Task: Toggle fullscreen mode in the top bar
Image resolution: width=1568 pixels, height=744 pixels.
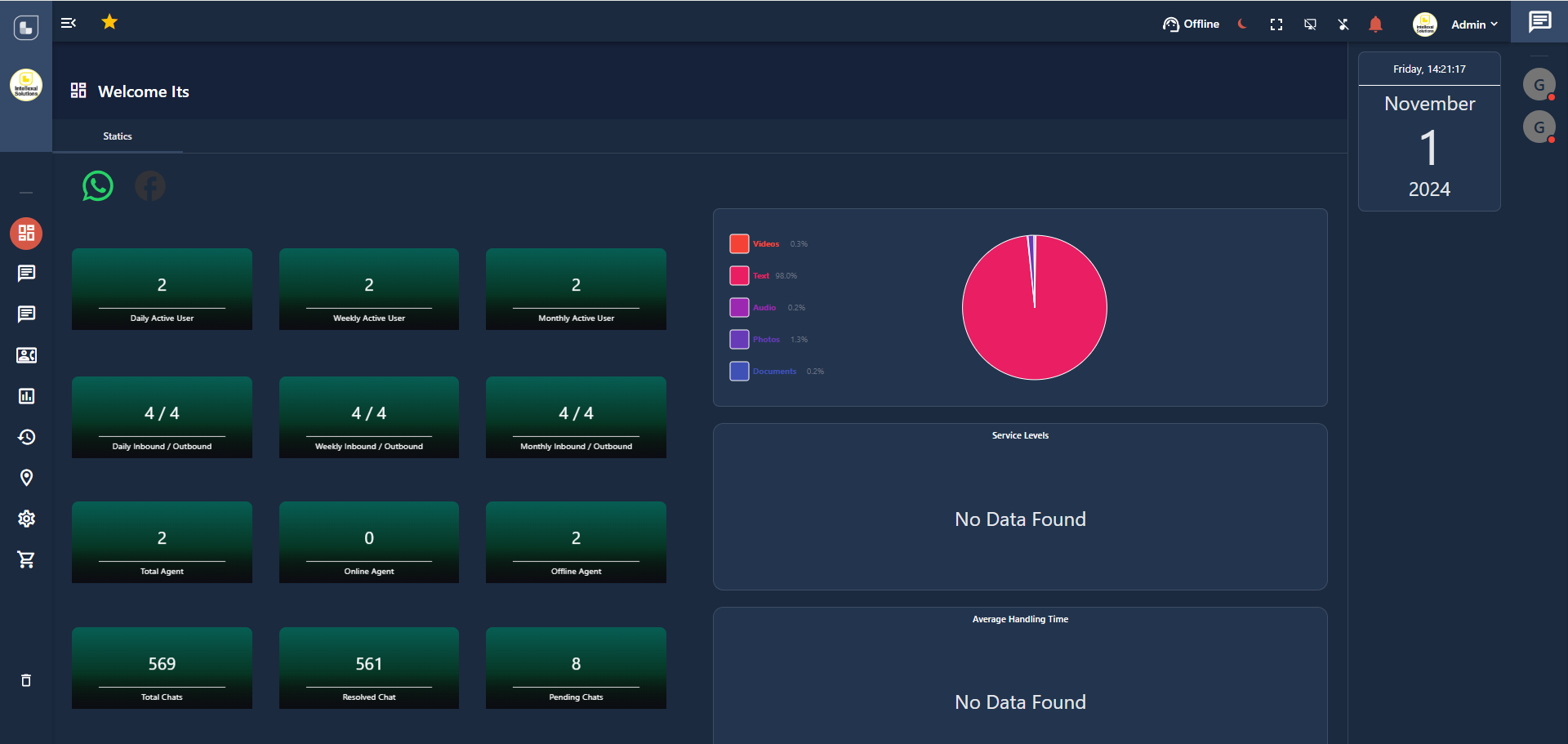Action: 1276,25
